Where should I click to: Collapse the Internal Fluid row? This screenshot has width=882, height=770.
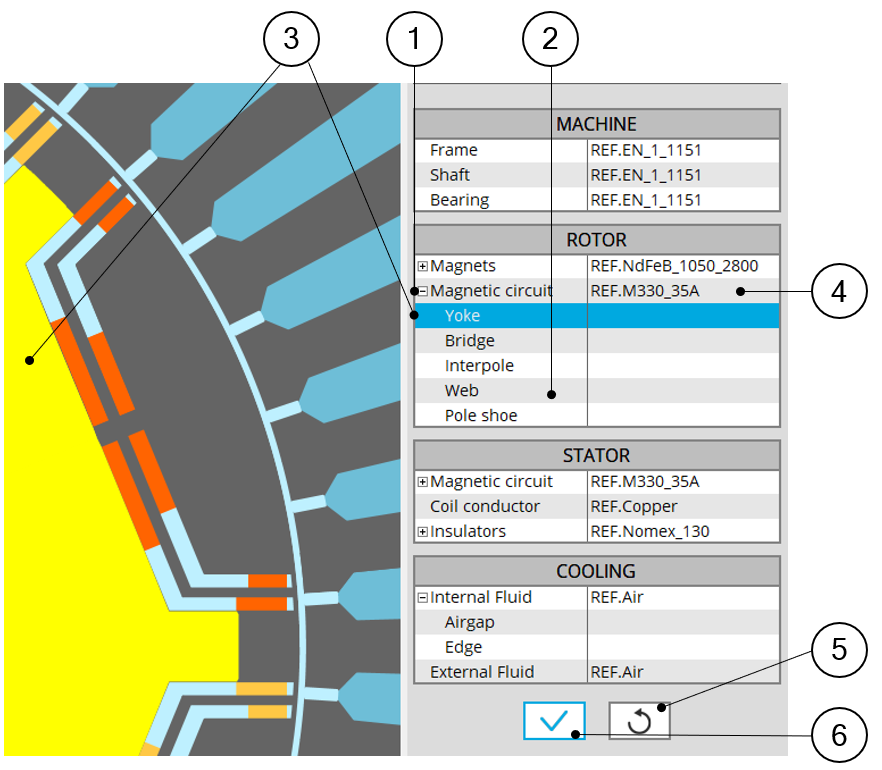(423, 598)
